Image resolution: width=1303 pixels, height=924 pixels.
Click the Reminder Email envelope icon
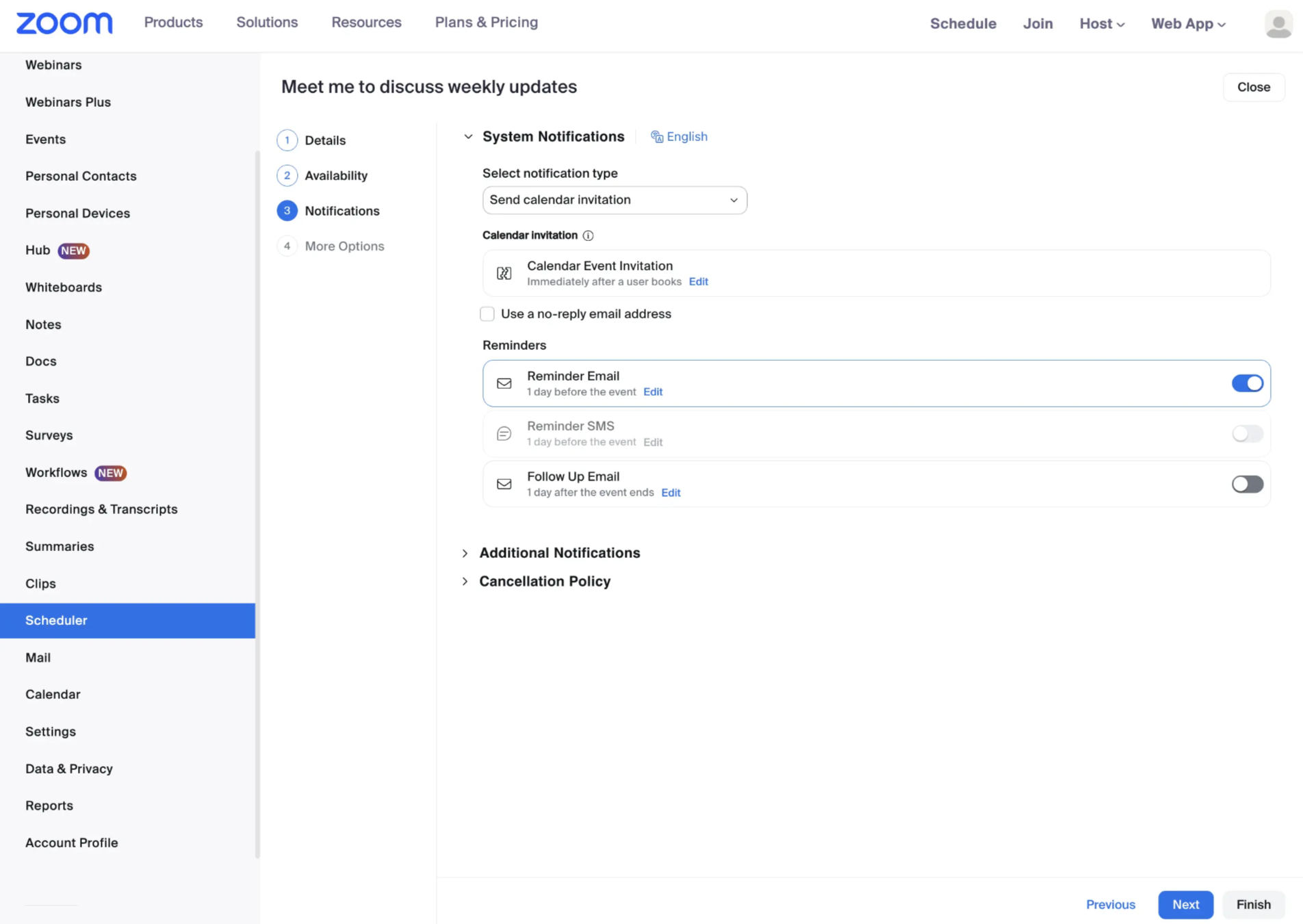click(504, 383)
